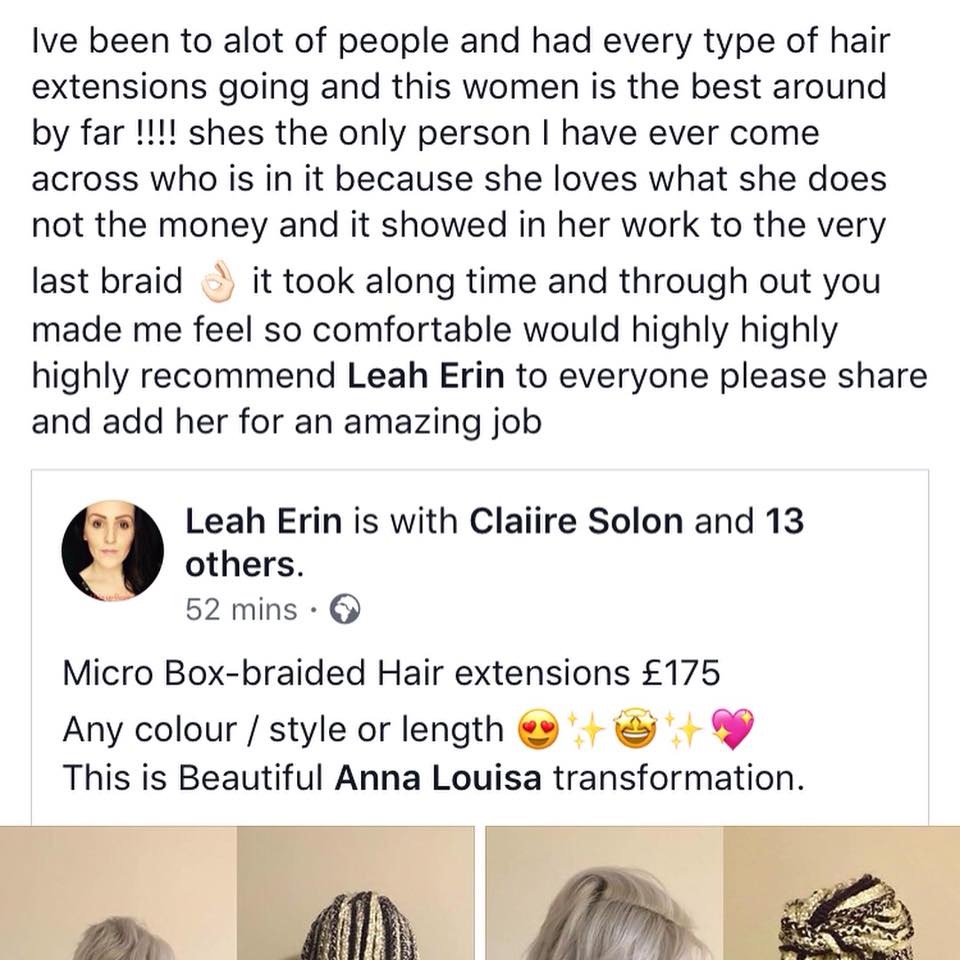Tap the first sparkles emoji
The image size is (960, 960).
pos(587,730)
